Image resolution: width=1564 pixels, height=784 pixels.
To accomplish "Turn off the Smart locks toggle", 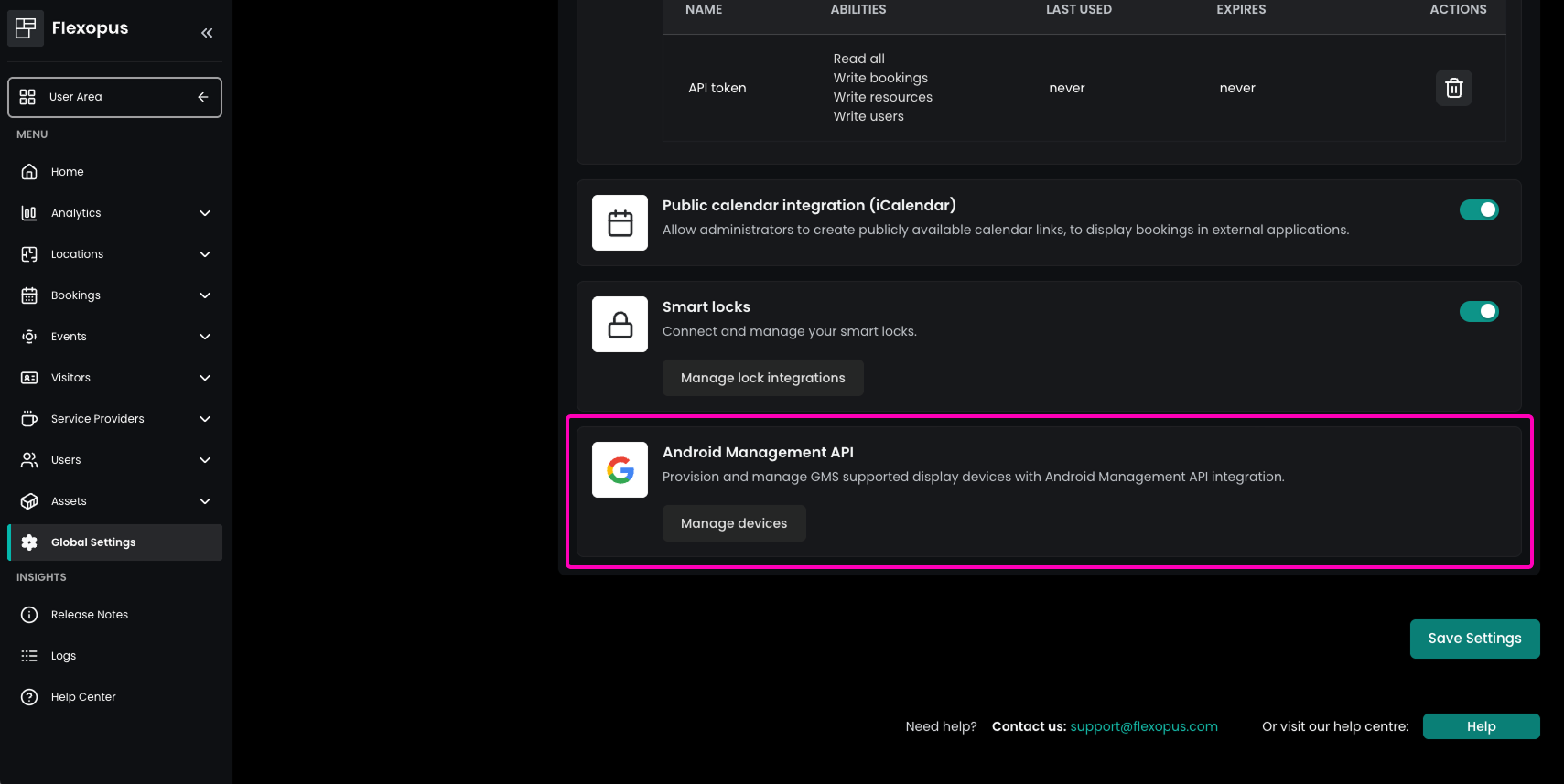I will (1478, 312).
